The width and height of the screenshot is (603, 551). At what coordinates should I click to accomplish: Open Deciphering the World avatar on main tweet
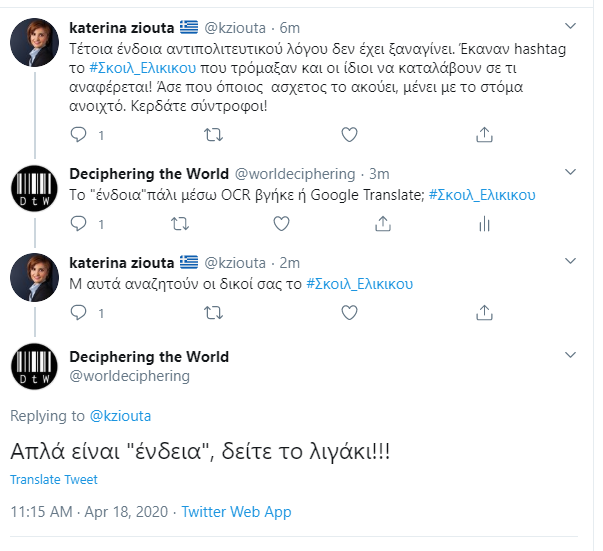(34, 365)
